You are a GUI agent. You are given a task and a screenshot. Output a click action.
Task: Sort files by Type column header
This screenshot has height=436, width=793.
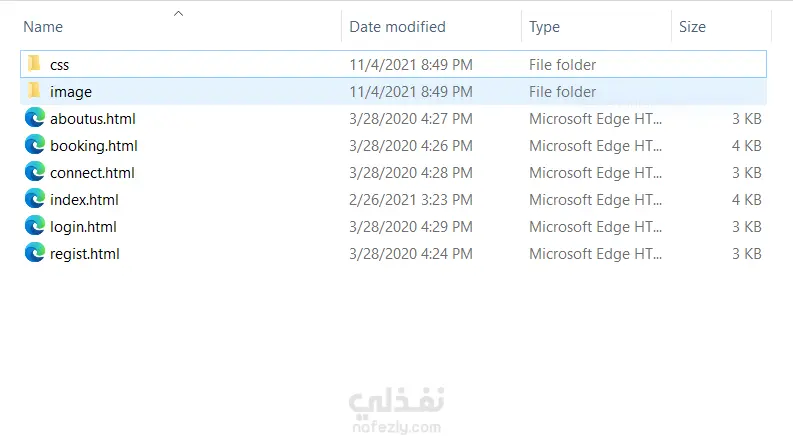click(x=544, y=27)
